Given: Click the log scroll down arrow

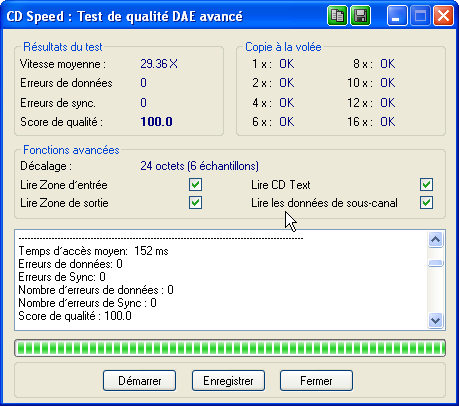Looking at the screenshot, I should (x=435, y=320).
